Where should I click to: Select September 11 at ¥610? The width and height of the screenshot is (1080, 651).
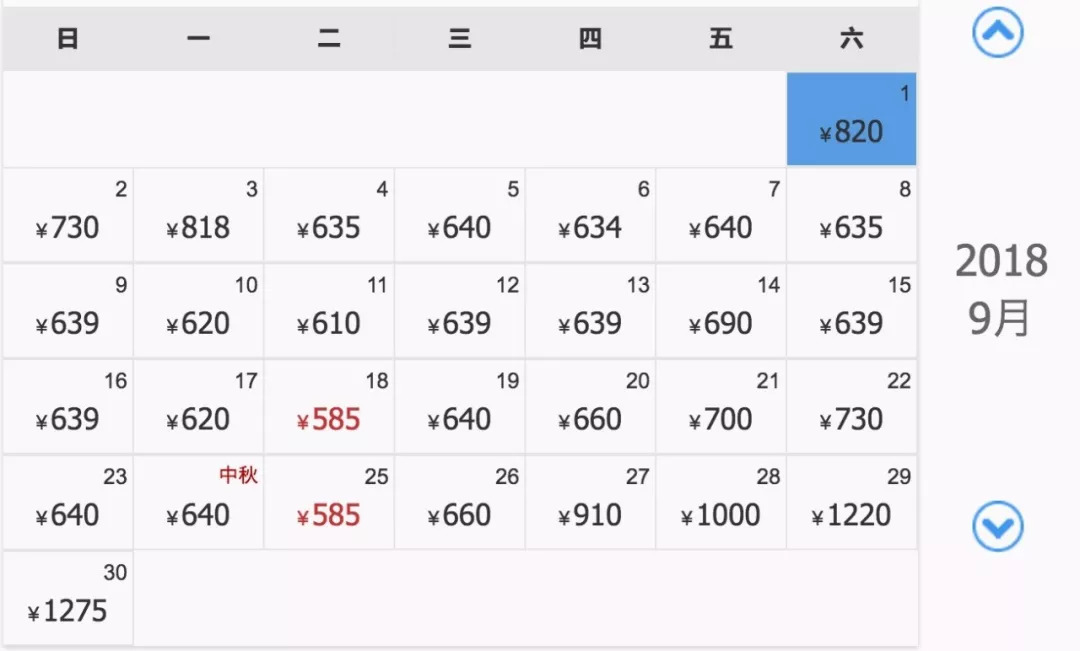click(x=329, y=311)
